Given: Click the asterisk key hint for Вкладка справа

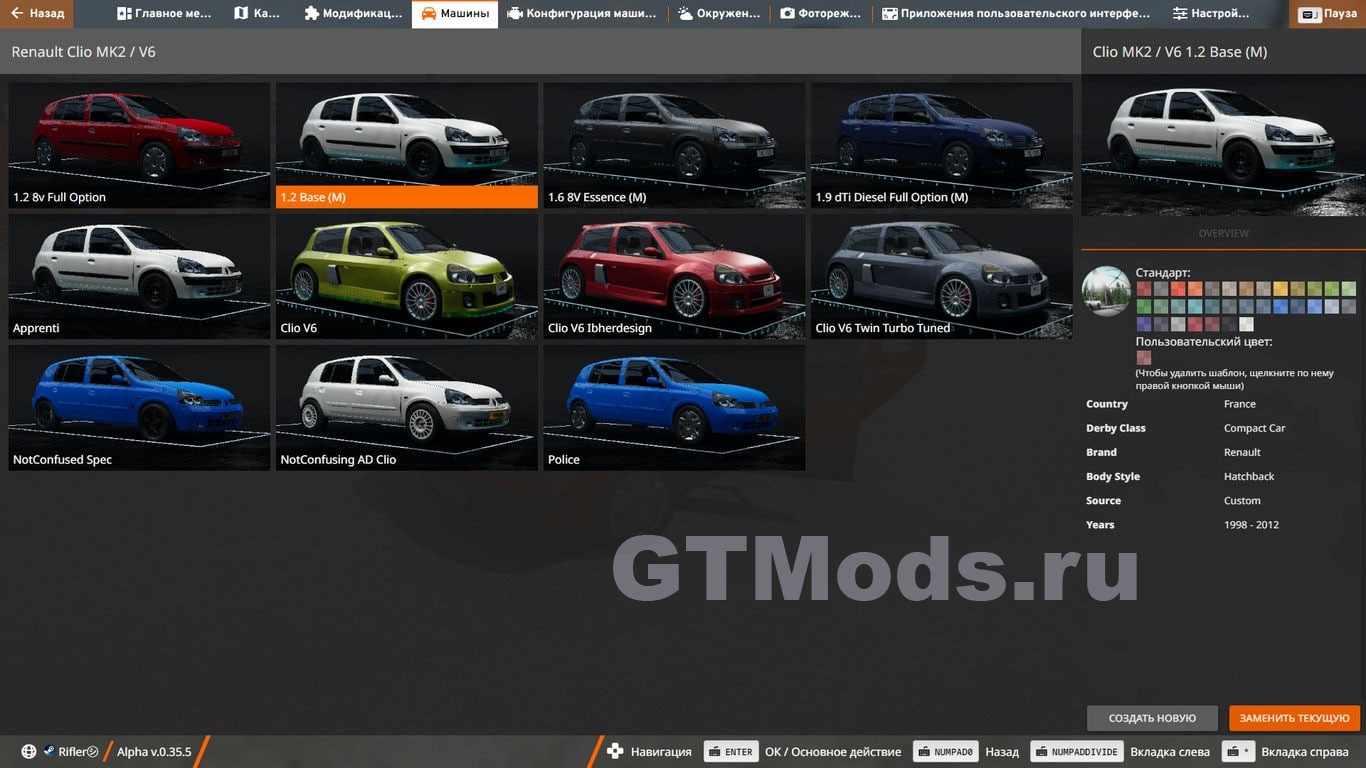Looking at the screenshot, I should pos(1240,752).
